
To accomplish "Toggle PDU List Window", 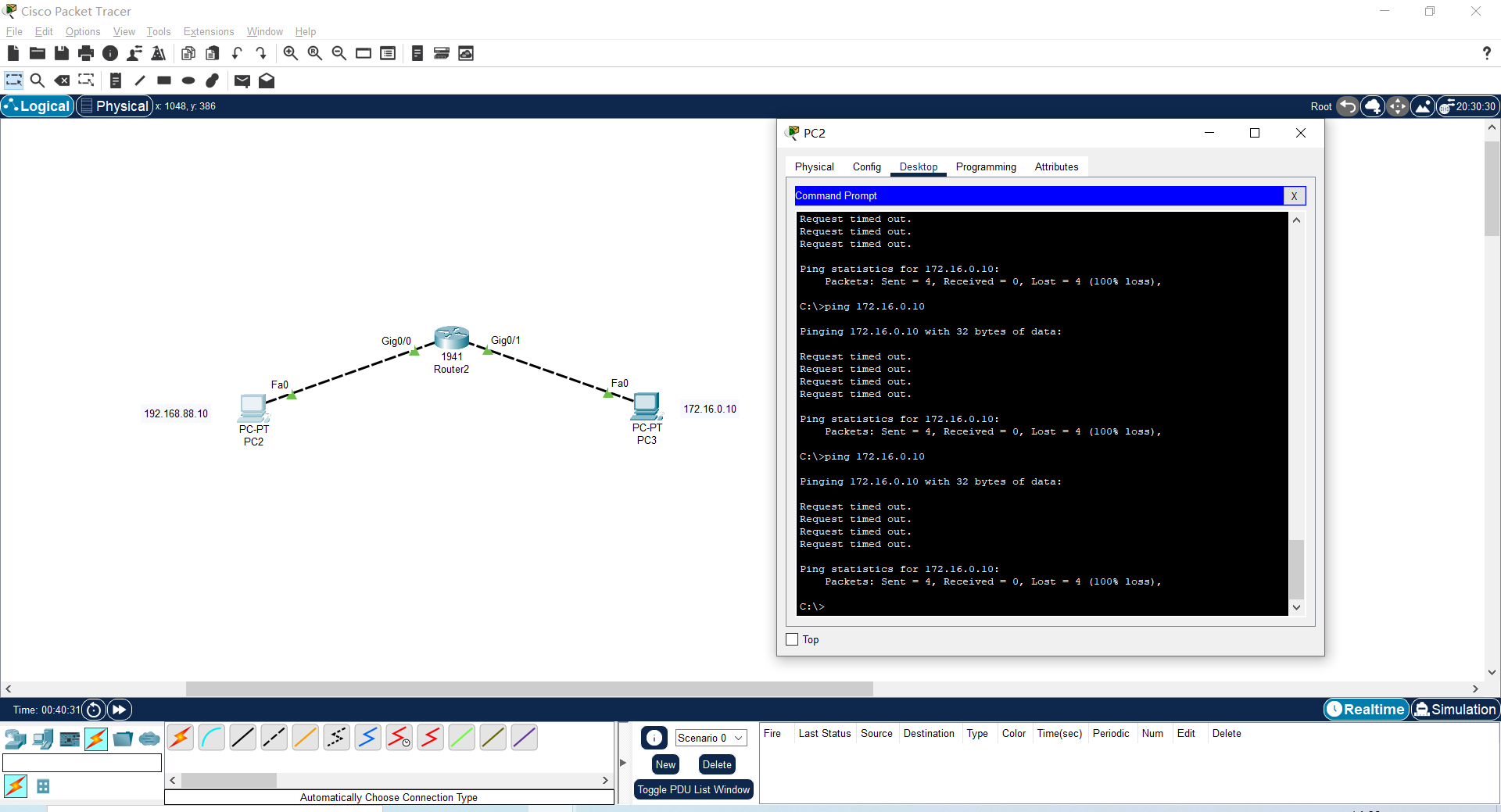I will tap(693, 790).
